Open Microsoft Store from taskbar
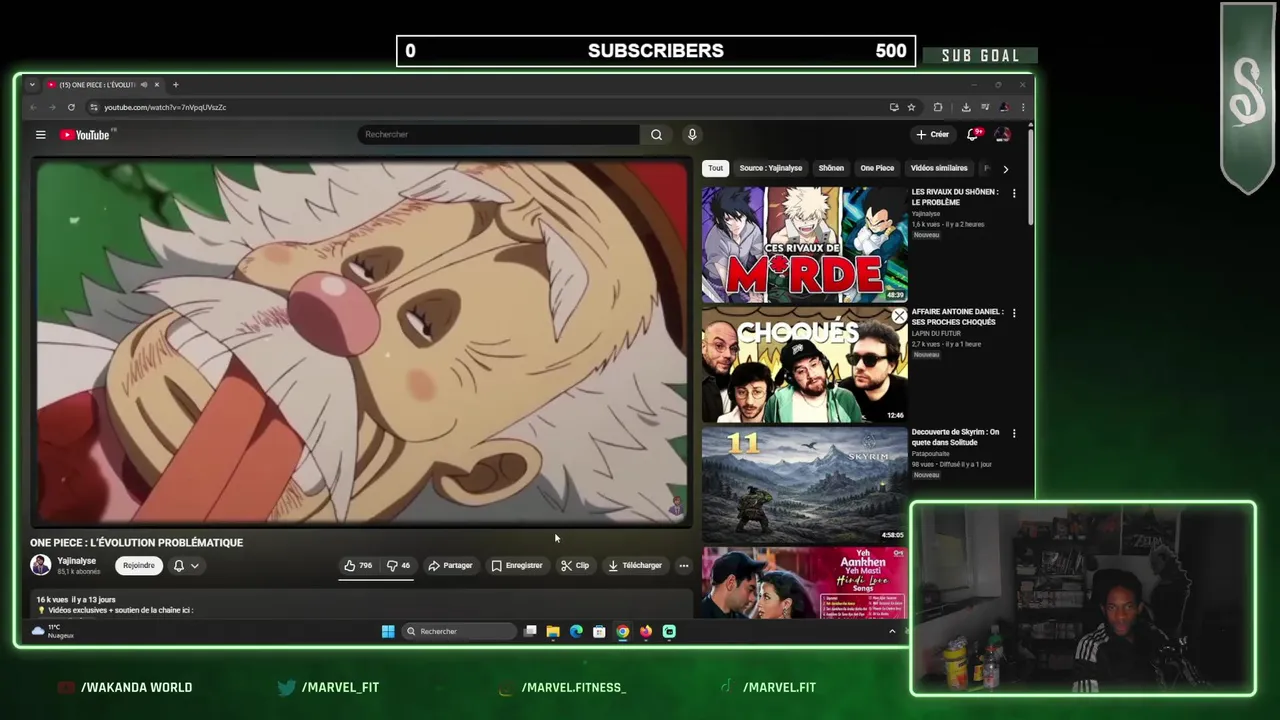1280x720 pixels. point(599,631)
